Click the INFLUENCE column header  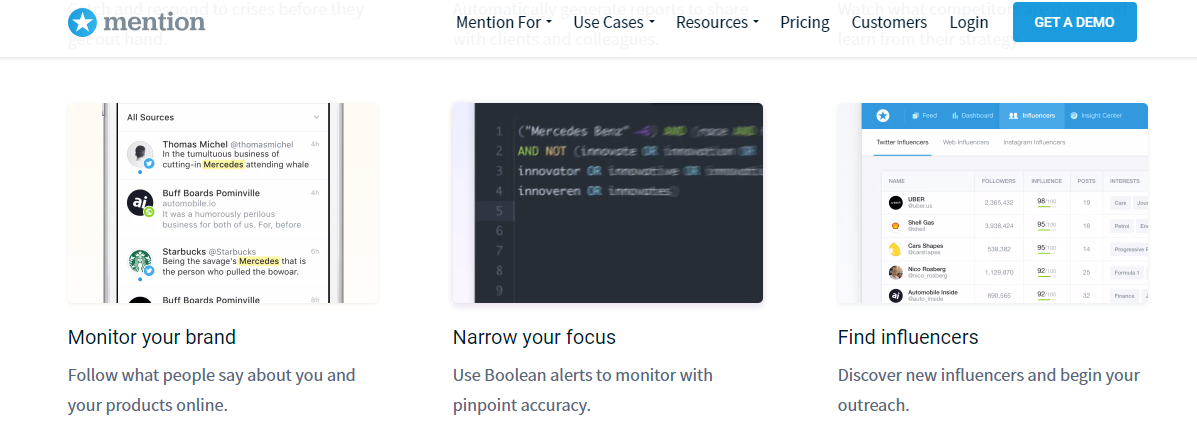pyautogui.click(x=1047, y=182)
